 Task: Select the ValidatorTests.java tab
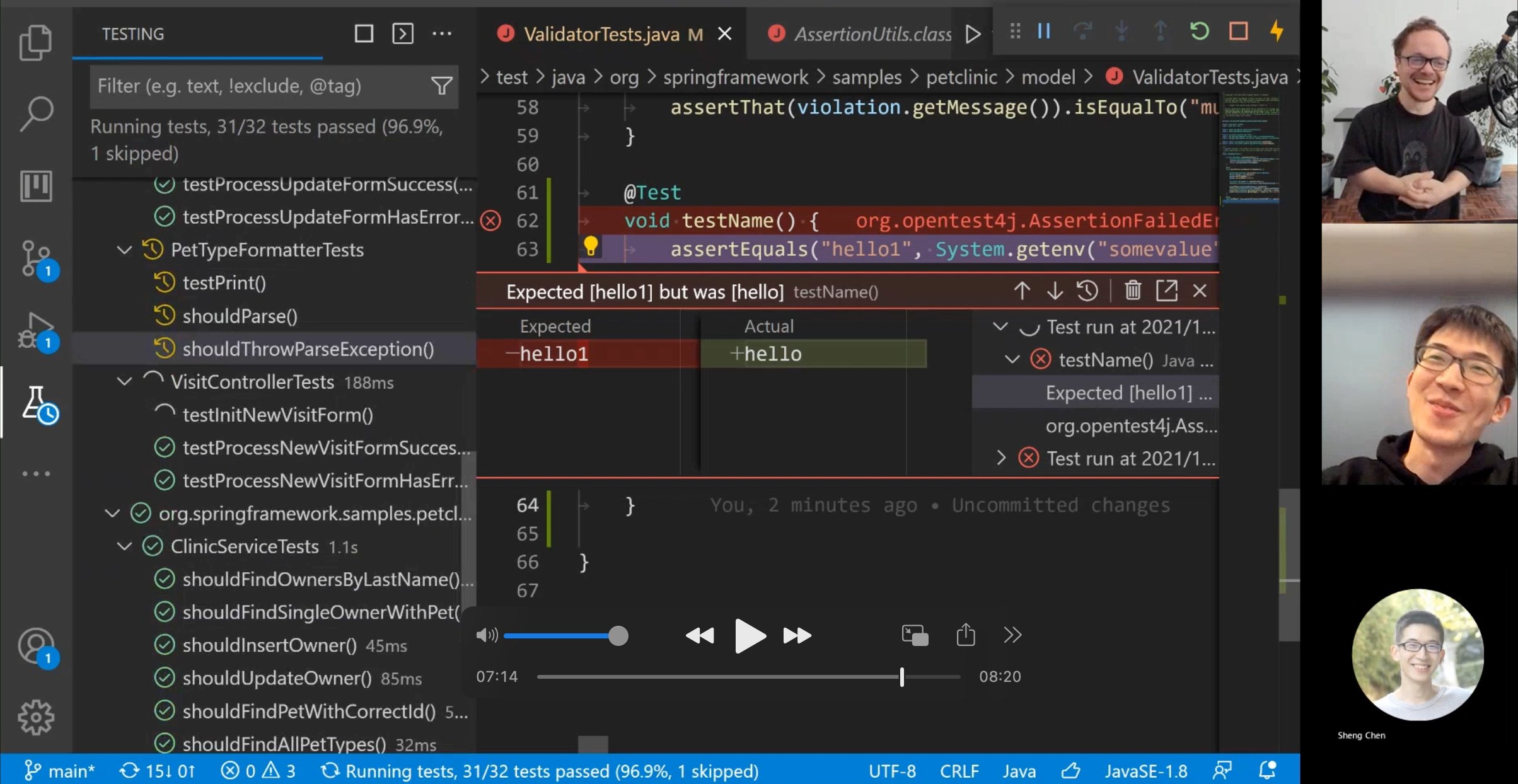point(601,33)
